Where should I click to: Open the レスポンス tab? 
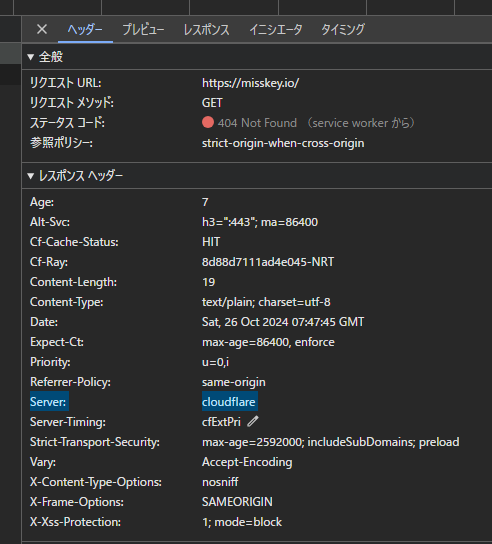(206, 29)
